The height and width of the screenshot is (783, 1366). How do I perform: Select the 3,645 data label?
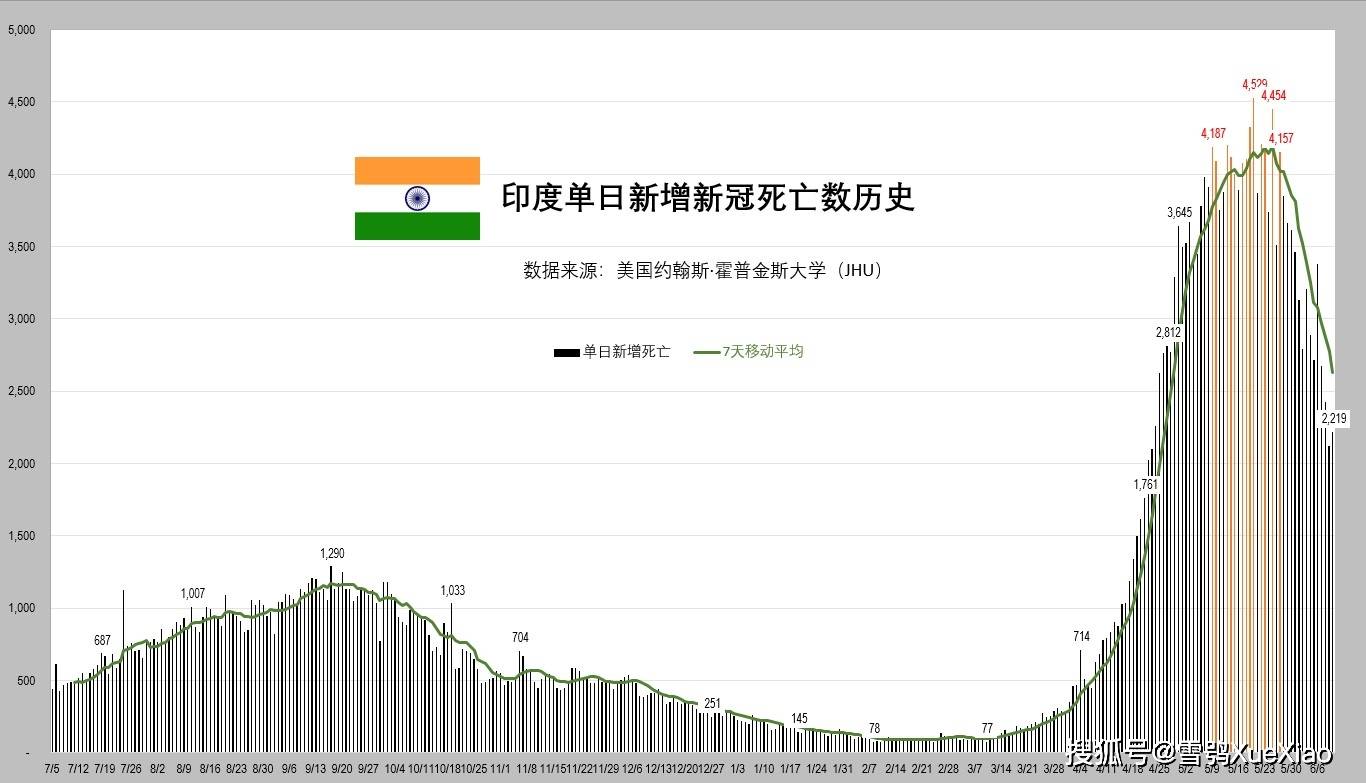1180,212
